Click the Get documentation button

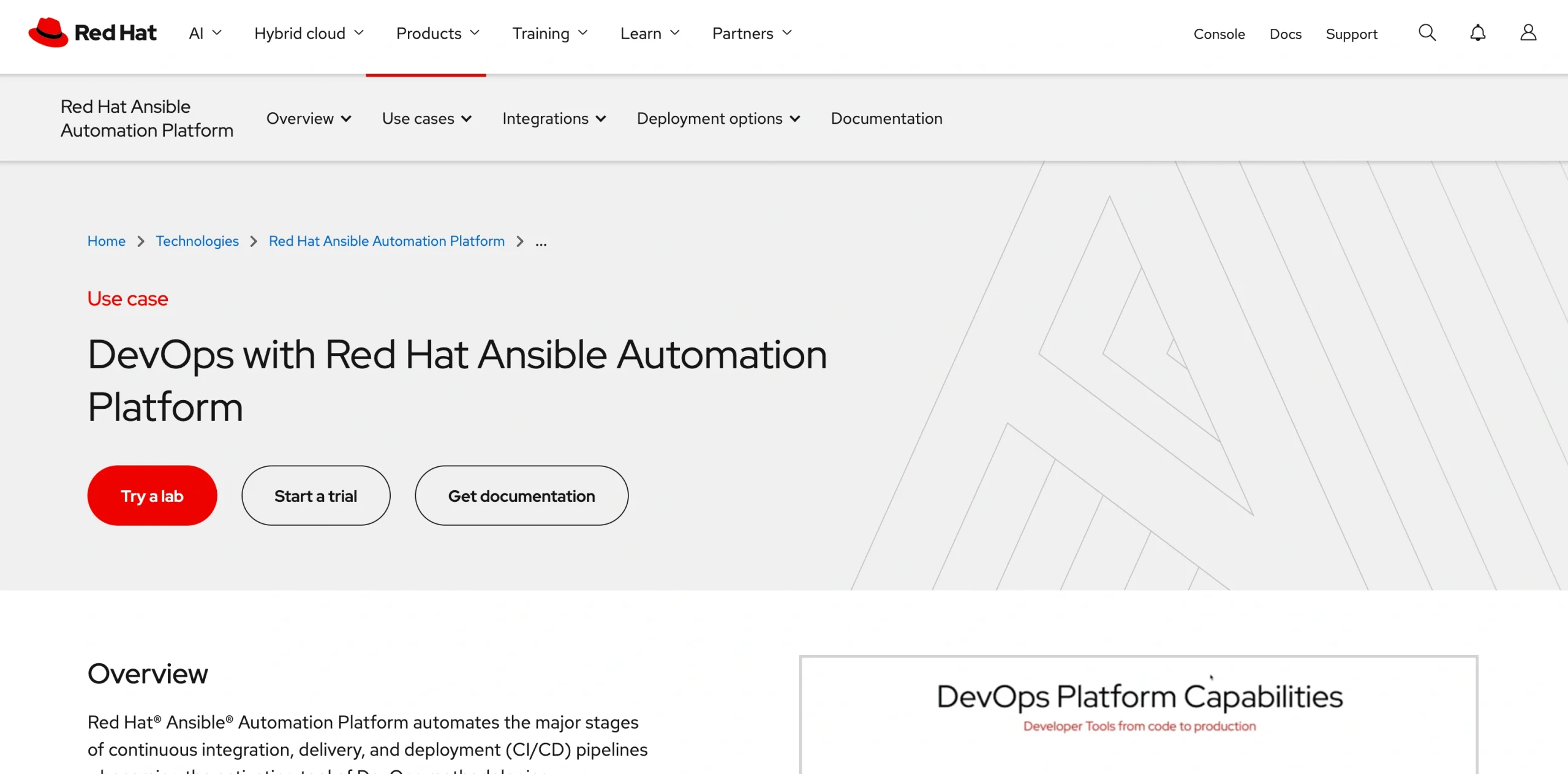521,495
